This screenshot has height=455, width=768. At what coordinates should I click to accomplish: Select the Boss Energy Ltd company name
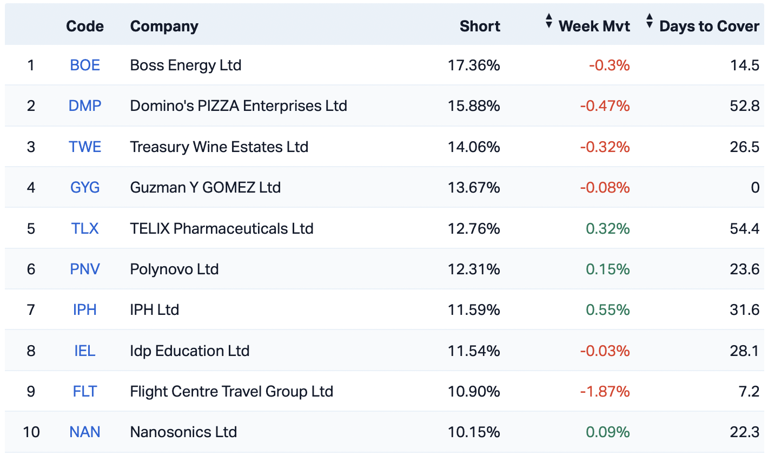[186, 65]
